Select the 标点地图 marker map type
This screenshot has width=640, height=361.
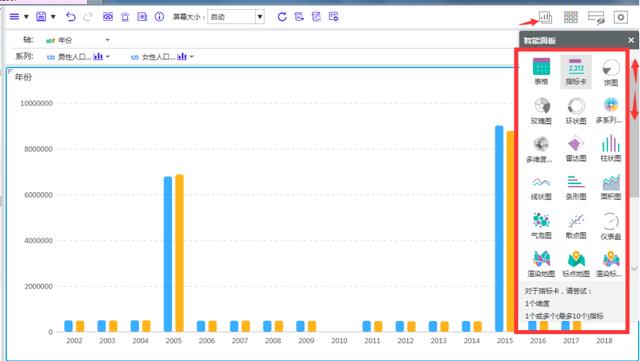pos(576,264)
